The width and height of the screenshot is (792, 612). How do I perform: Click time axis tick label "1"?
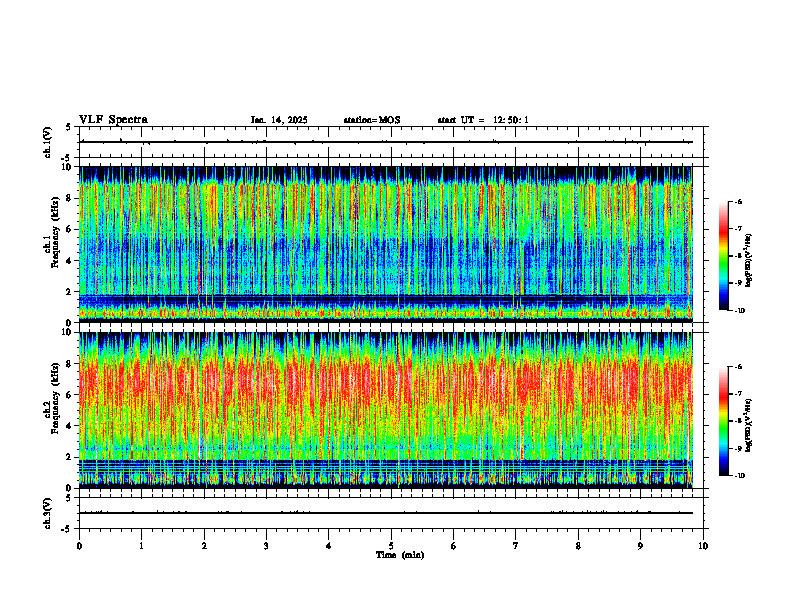(x=141, y=546)
